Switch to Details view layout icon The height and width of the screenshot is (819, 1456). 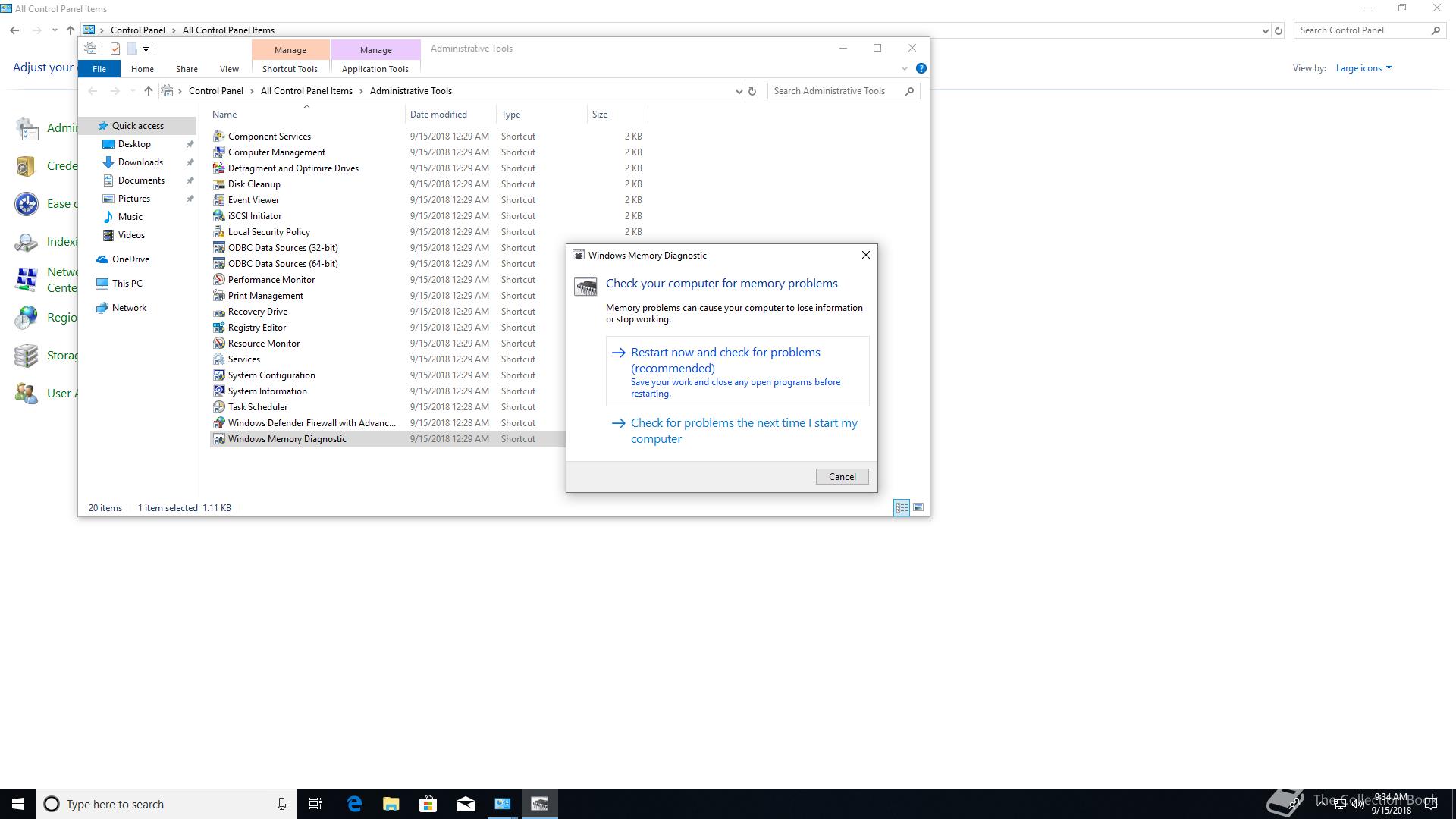pos(902,507)
